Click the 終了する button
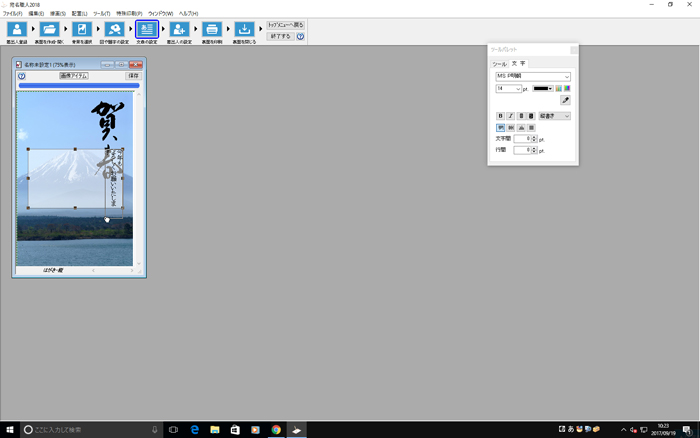The image size is (700, 438). coord(280,36)
